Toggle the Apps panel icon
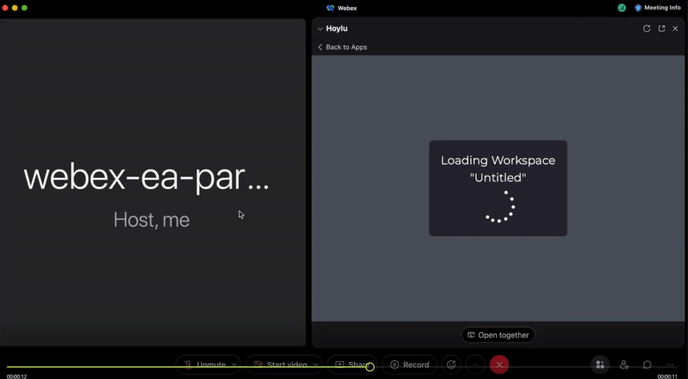 [600, 365]
